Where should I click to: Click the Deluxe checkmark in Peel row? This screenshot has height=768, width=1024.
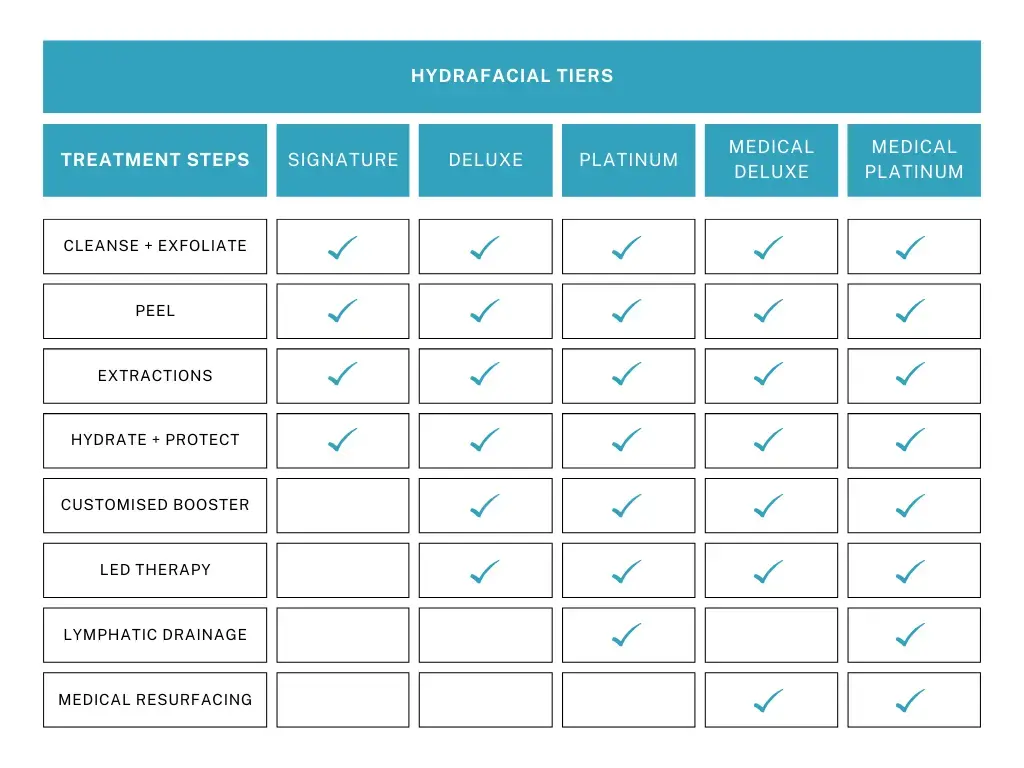tap(485, 311)
